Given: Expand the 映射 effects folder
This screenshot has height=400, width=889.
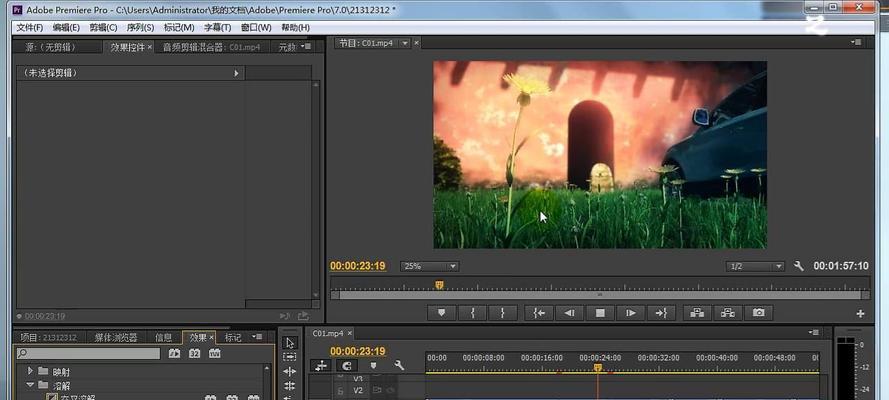Looking at the screenshot, I should coord(31,372).
